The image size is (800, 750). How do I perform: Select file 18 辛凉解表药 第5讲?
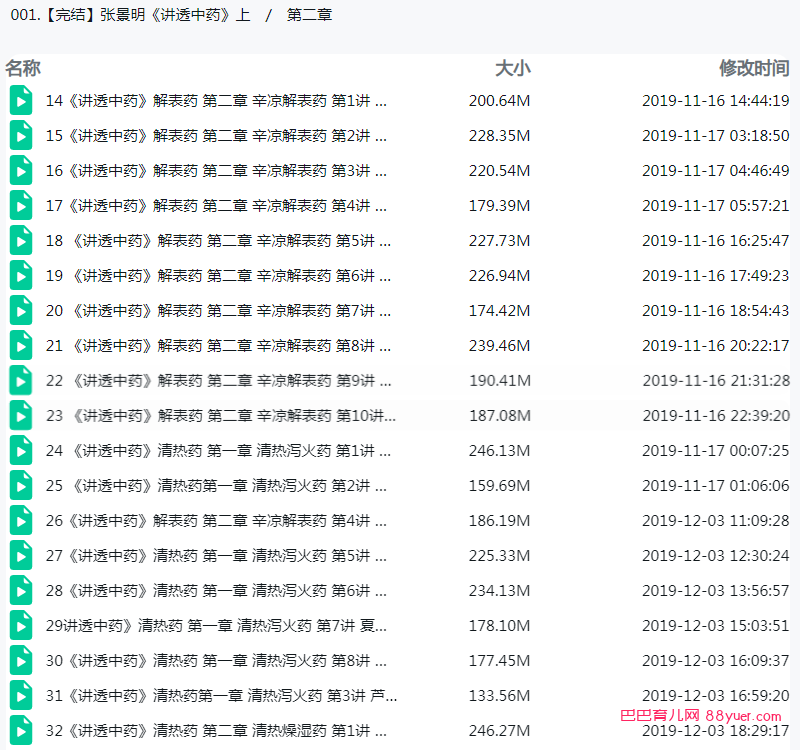[x=218, y=241]
